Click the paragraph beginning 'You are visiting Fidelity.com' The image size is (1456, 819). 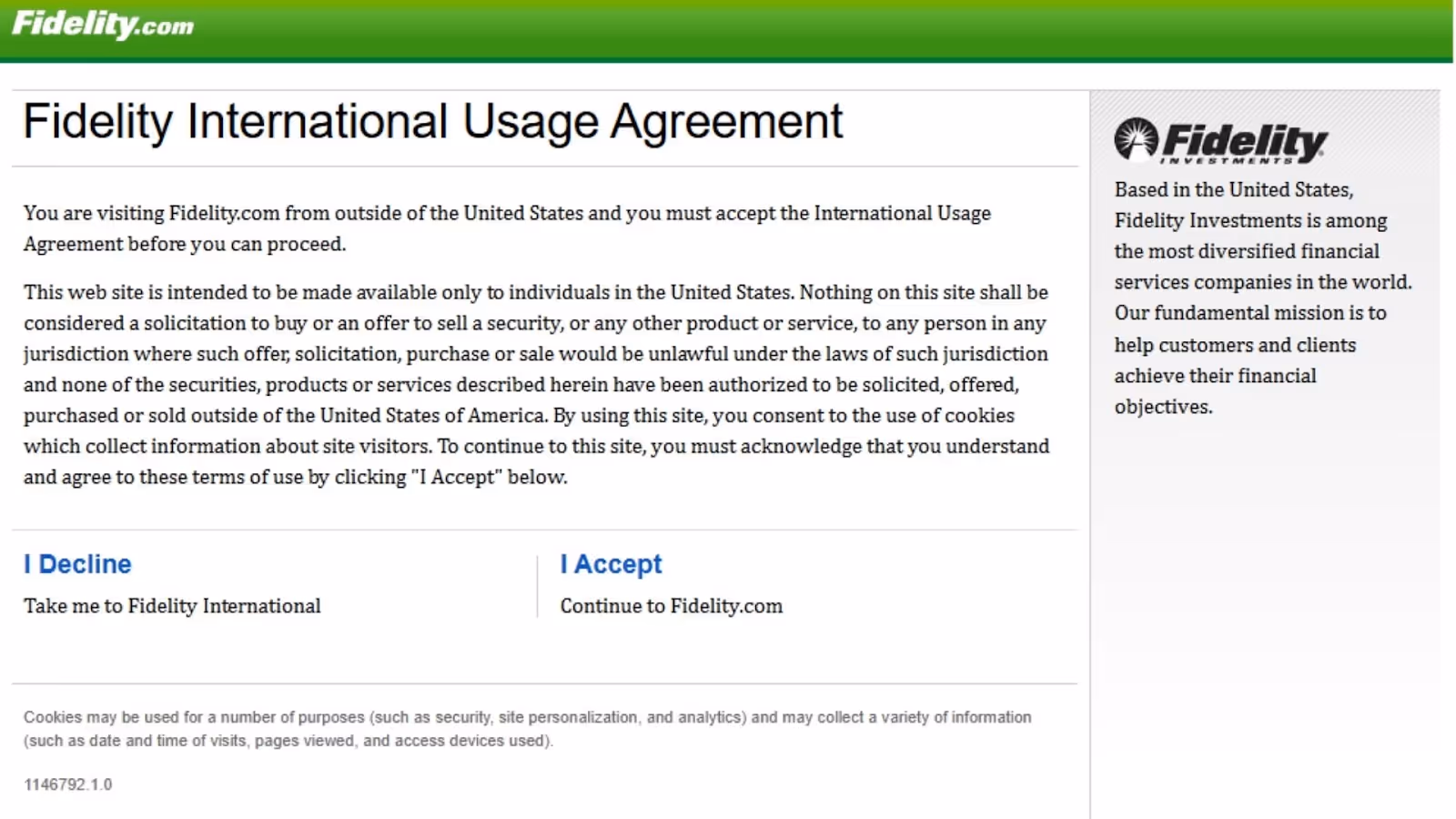click(x=507, y=228)
